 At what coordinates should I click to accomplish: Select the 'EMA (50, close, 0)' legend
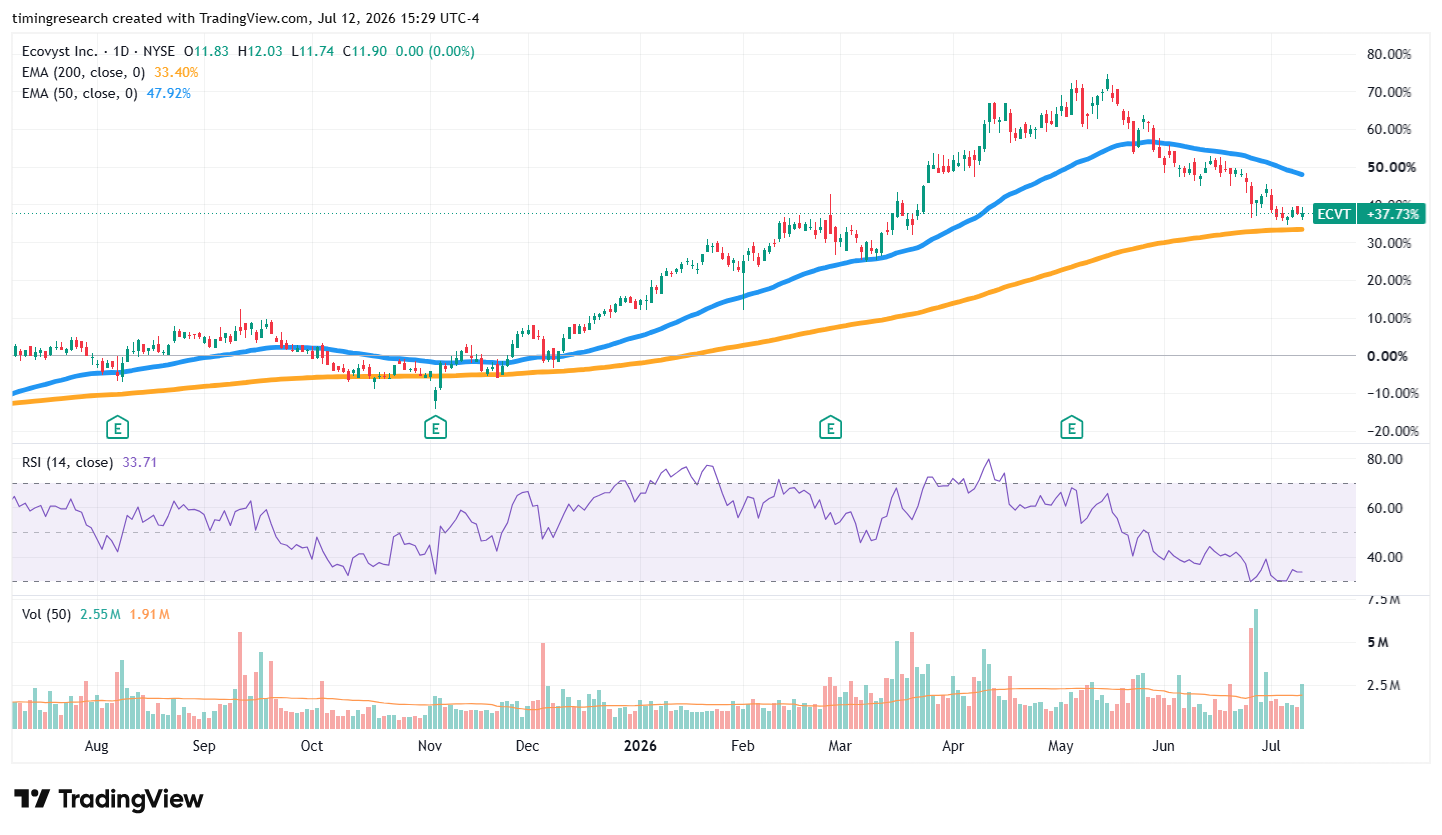pyautogui.click(x=81, y=93)
